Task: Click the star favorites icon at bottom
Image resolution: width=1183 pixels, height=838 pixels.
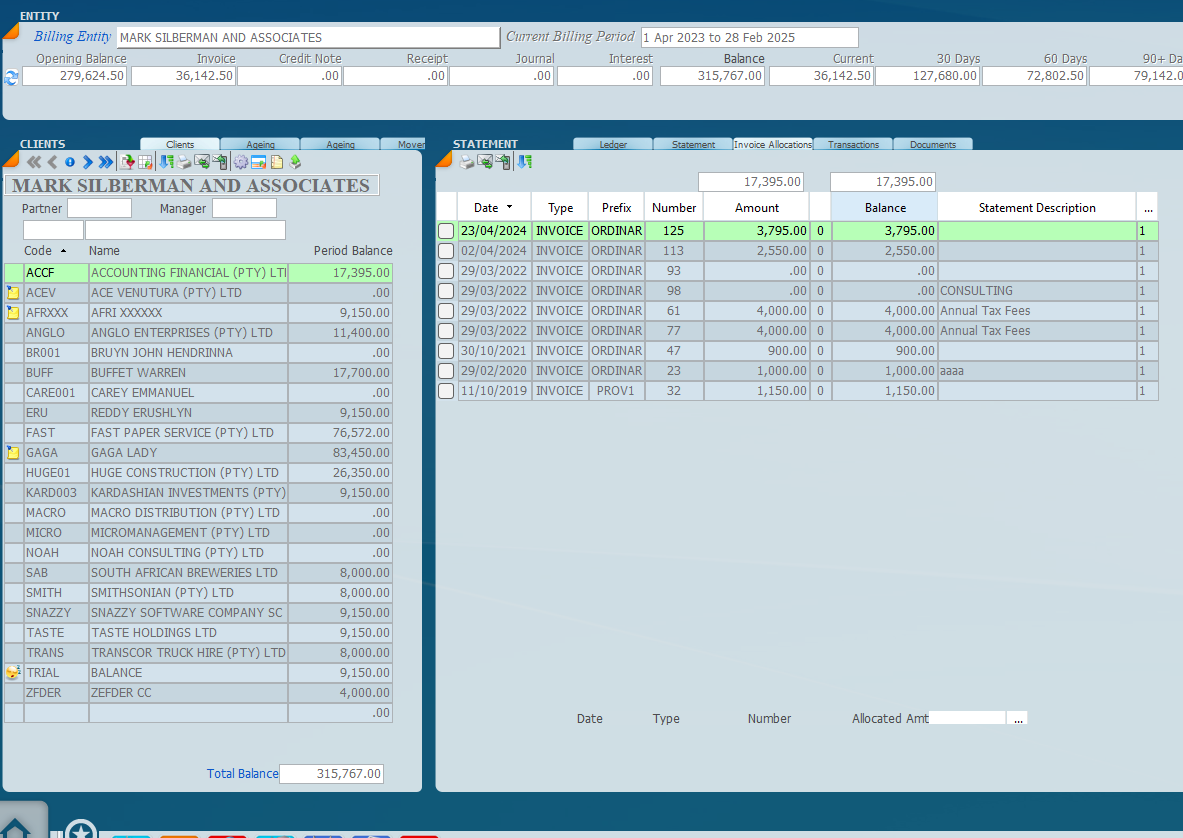Action: point(81,830)
